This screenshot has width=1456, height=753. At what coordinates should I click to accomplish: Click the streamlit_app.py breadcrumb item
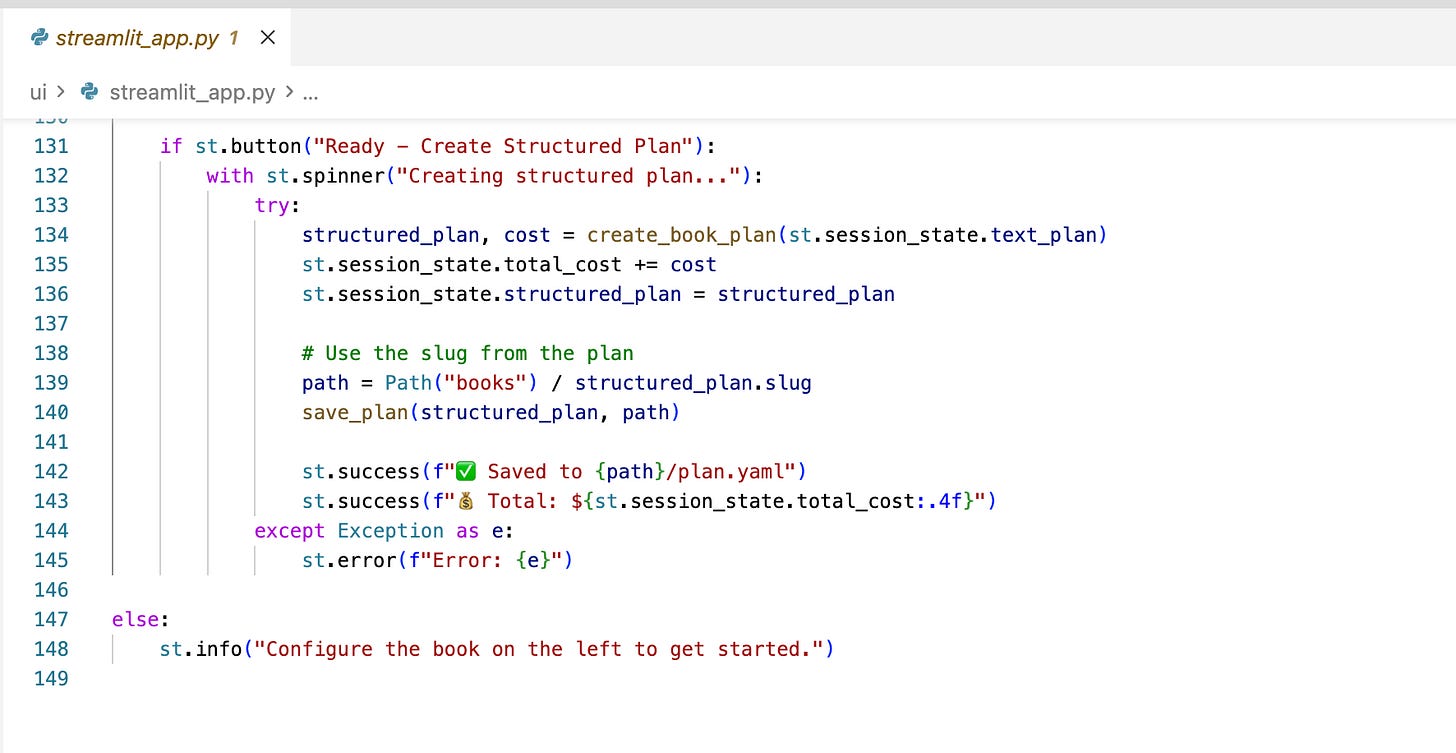click(x=192, y=93)
